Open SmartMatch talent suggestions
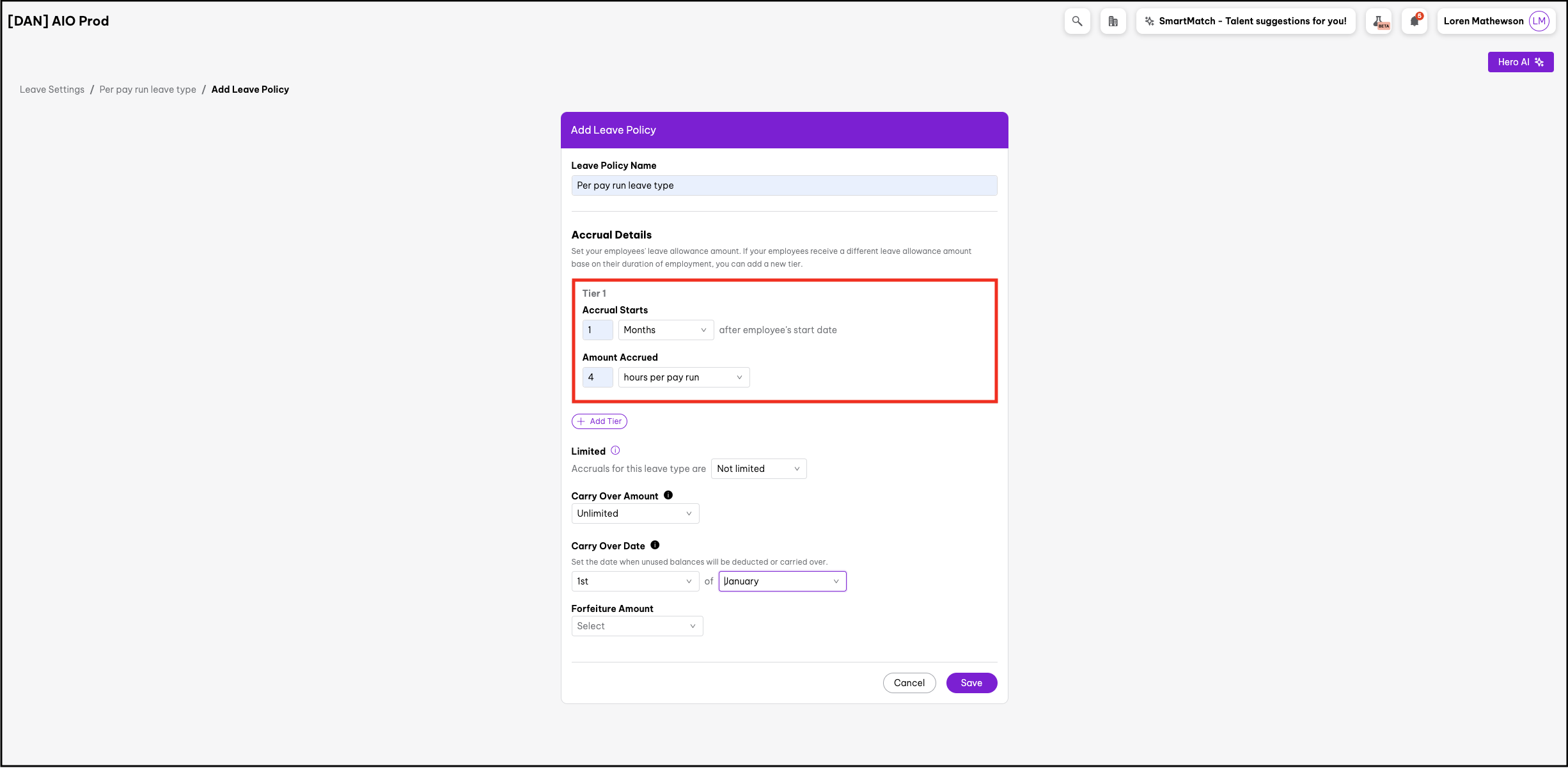The height and width of the screenshot is (768, 1568). click(1245, 21)
